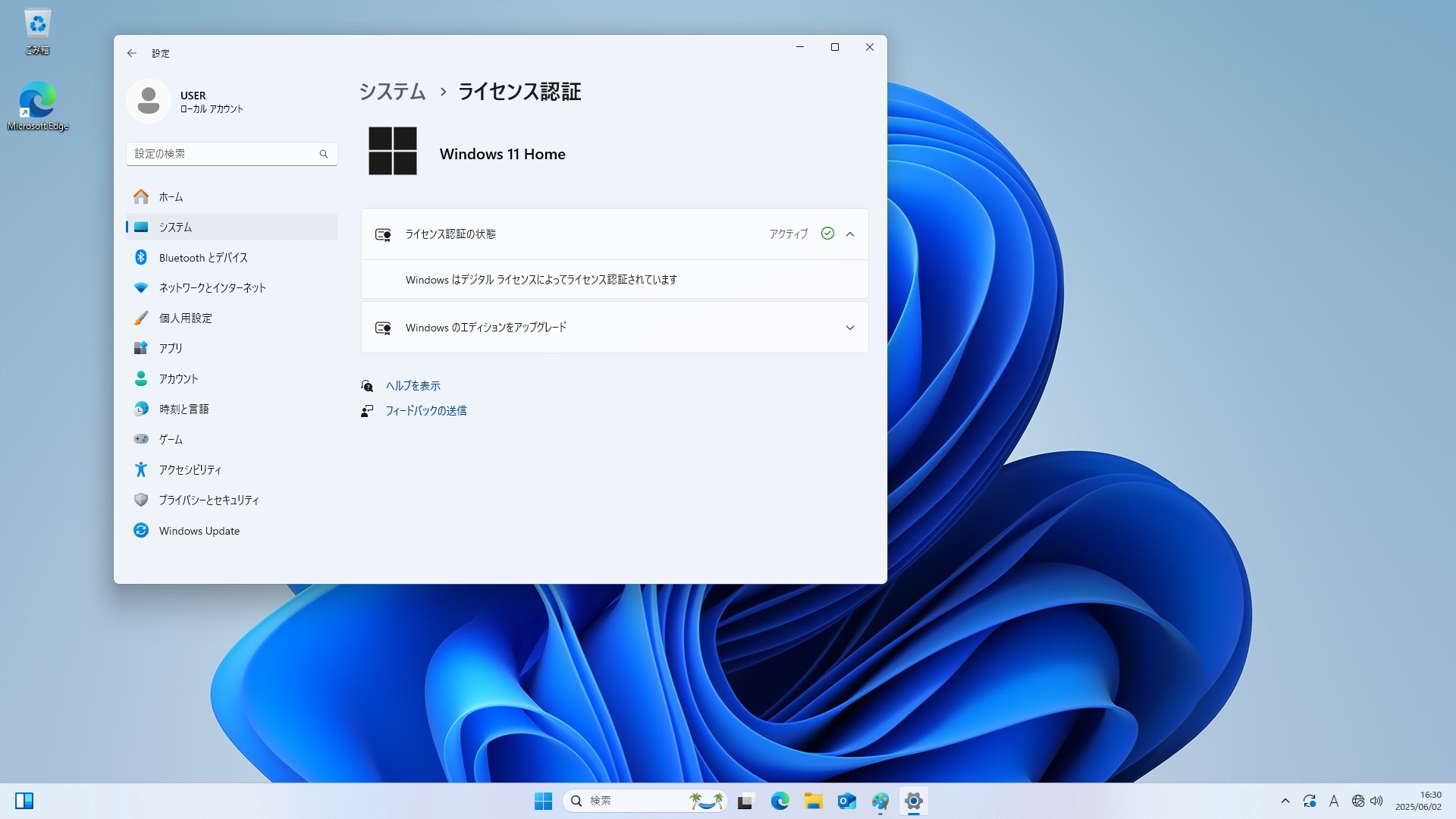The image size is (1456, 819).
Task: Select ホーム in the sidebar
Action: [232, 196]
